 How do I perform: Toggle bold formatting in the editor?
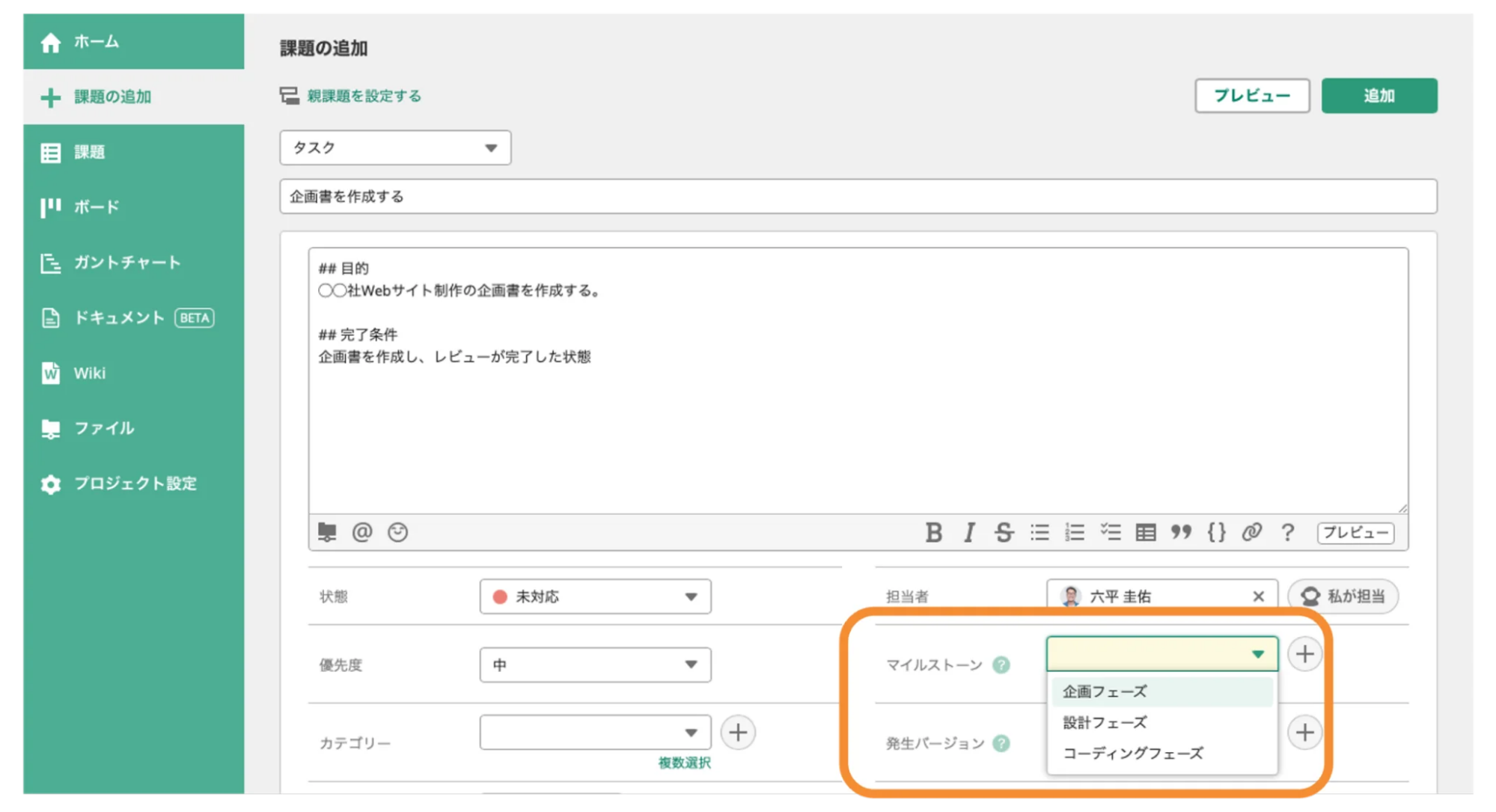(933, 533)
